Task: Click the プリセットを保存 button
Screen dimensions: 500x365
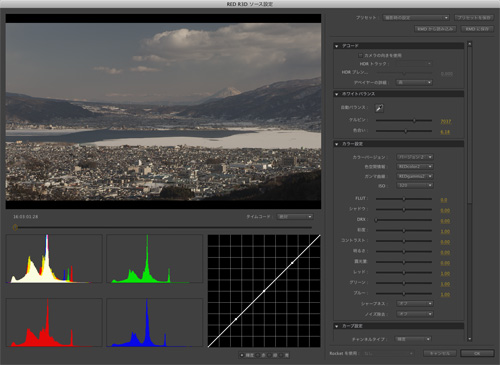Action: [x=474, y=18]
